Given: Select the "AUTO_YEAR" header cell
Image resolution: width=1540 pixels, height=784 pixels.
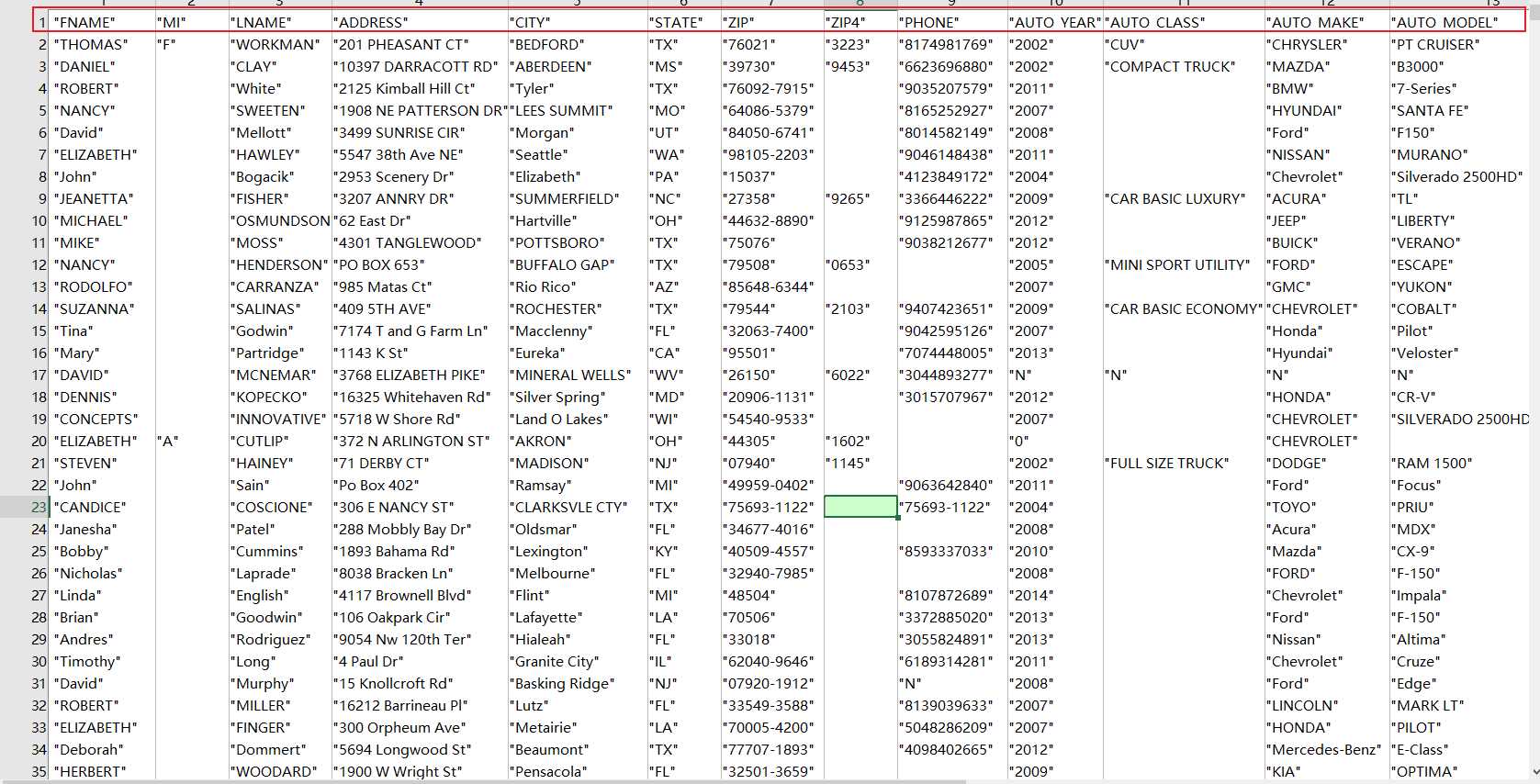Looking at the screenshot, I should (1055, 22).
